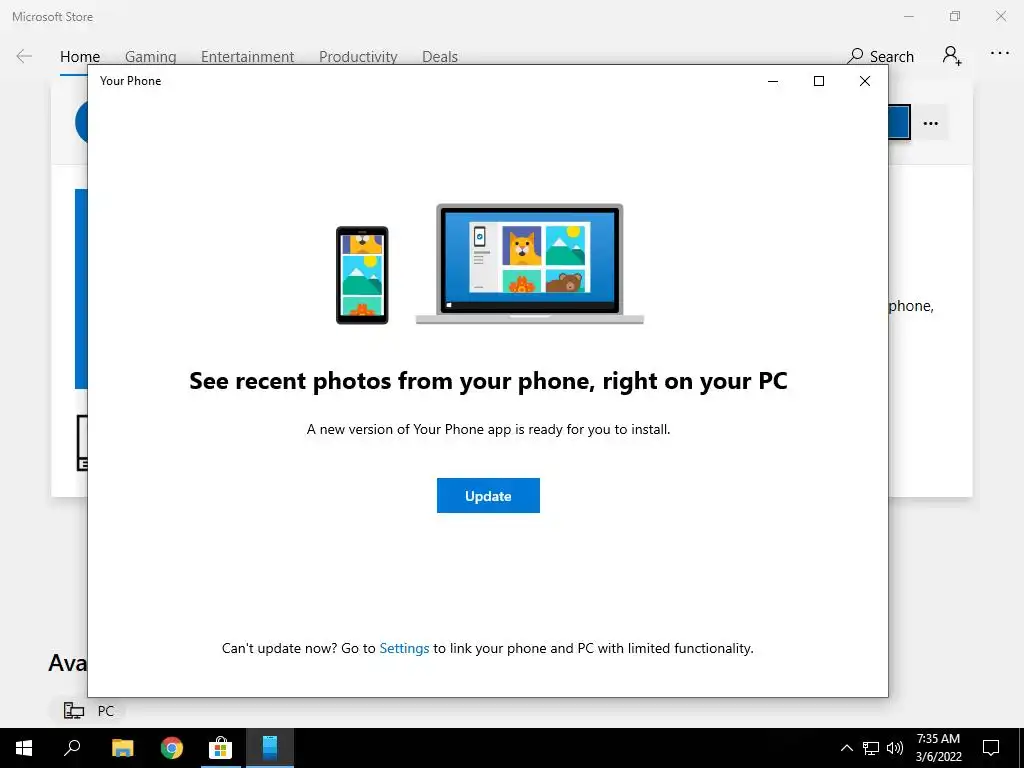Click Your Phone taskbar icon
This screenshot has height=768, width=1024.
pos(270,748)
